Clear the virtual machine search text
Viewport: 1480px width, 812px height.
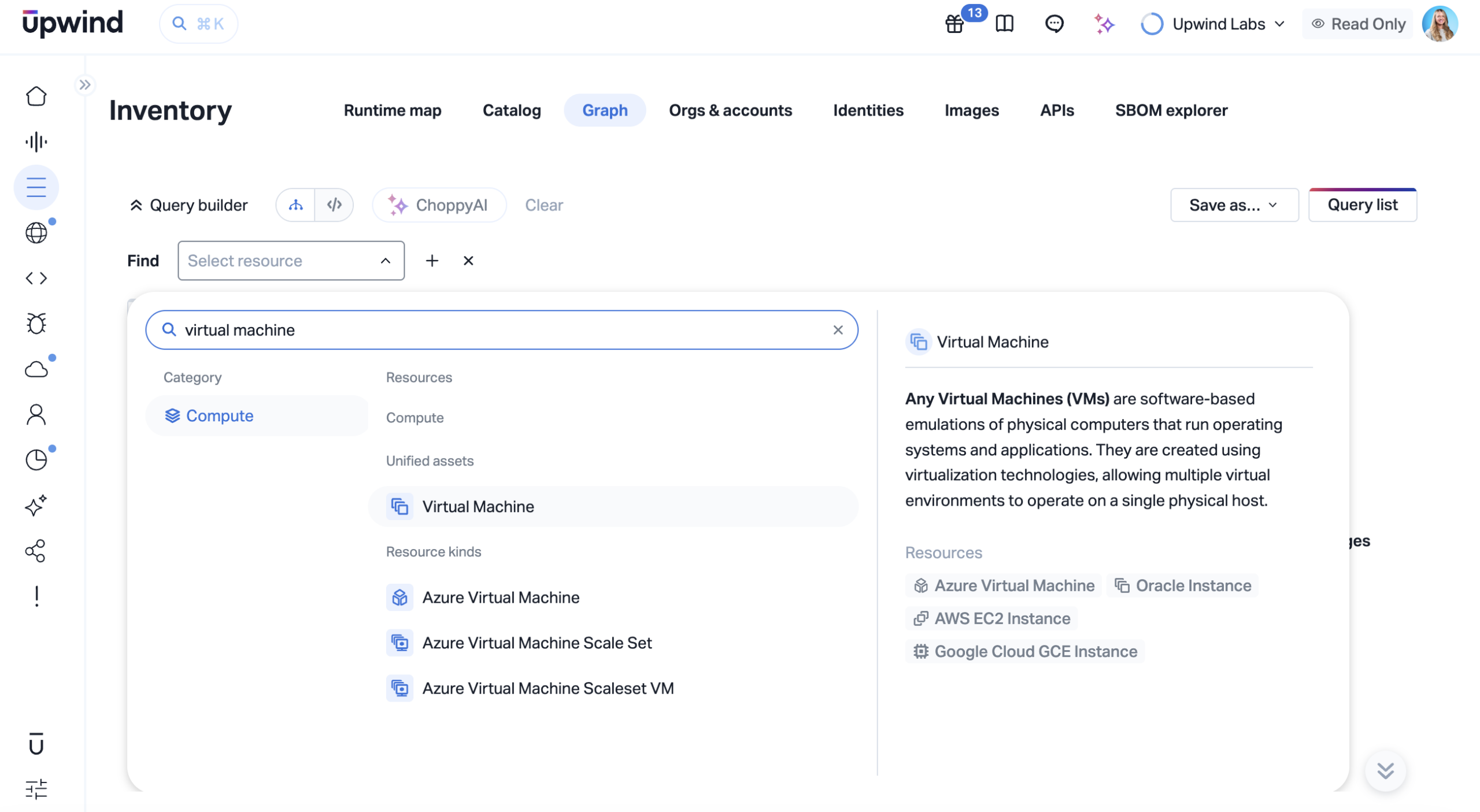[837, 329]
